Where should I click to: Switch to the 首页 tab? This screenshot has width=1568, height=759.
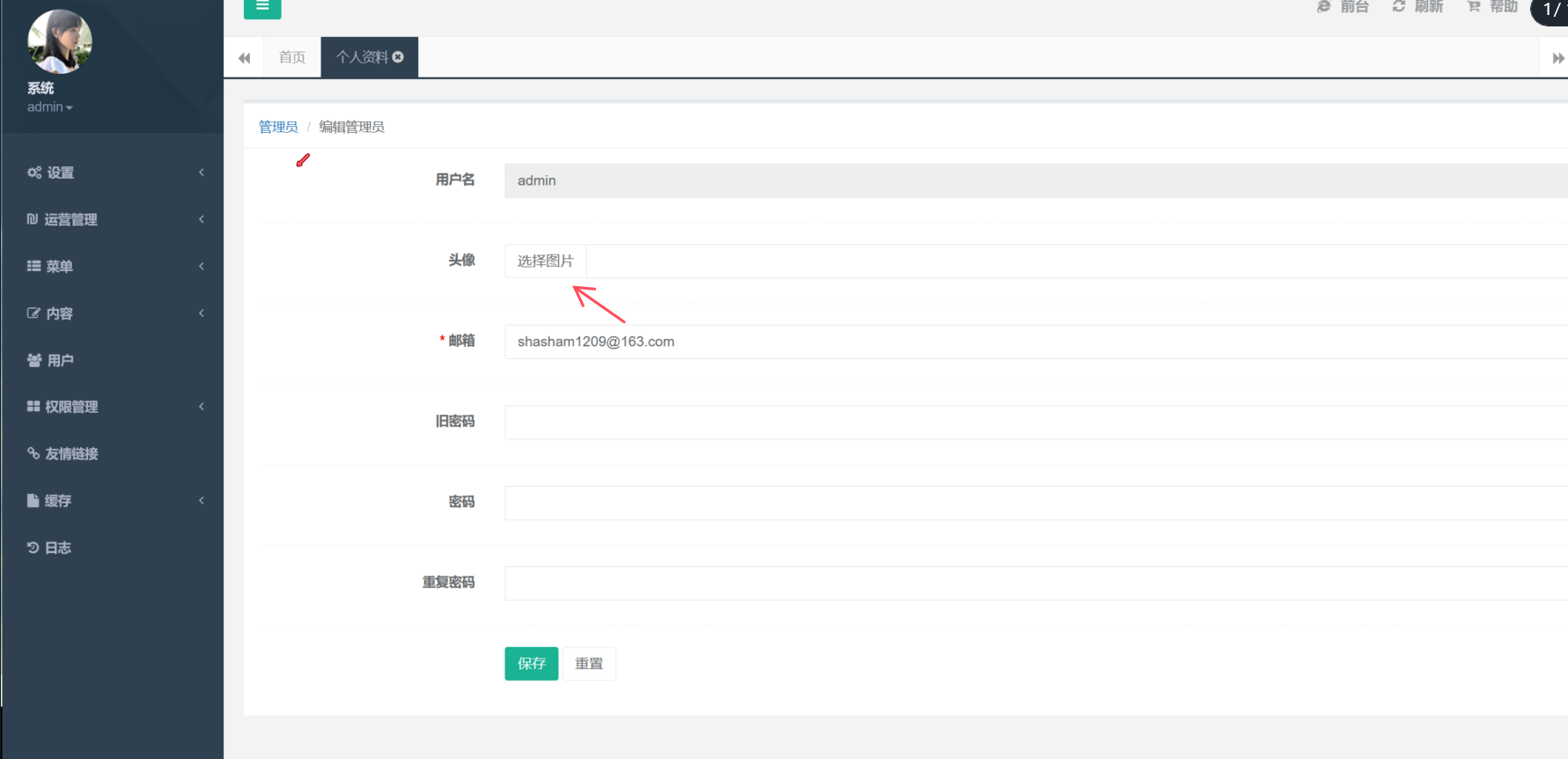292,57
